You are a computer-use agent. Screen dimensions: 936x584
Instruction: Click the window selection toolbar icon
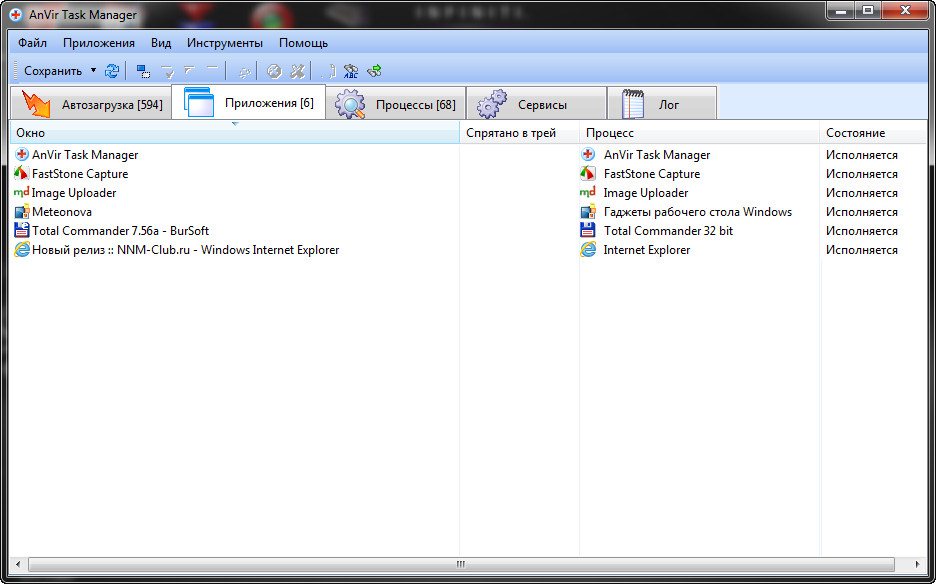pos(143,71)
